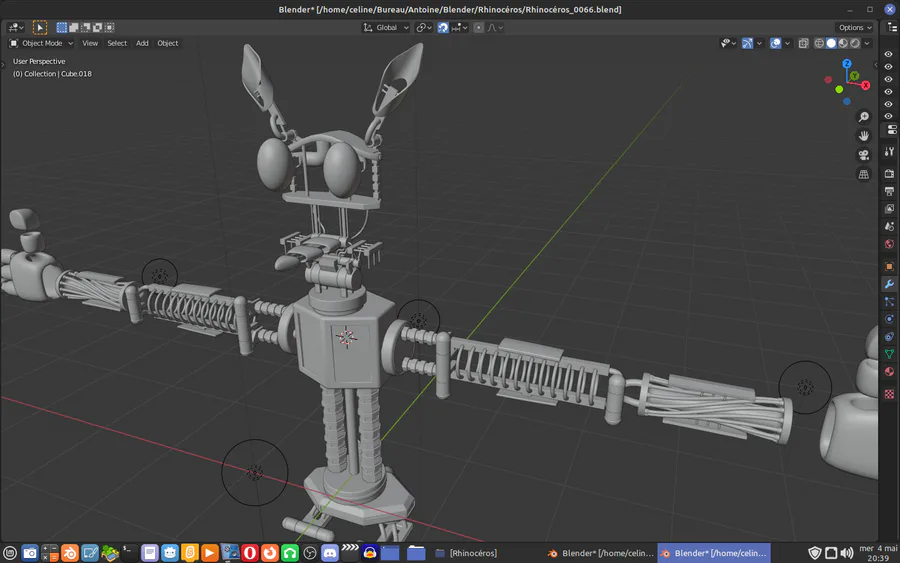Switch to Material Preview shading
This screenshot has width=900, height=563.
pyautogui.click(x=843, y=43)
